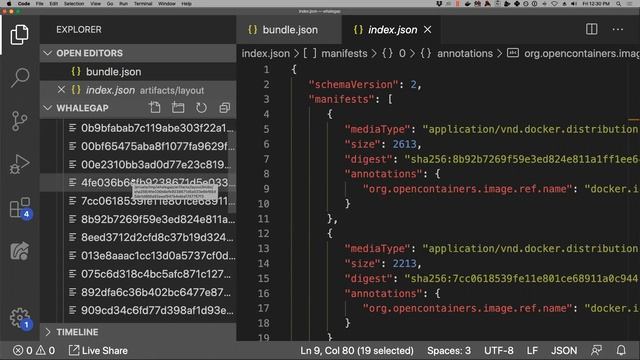Open the Selection menu
640x360 pixels.
point(74,4)
